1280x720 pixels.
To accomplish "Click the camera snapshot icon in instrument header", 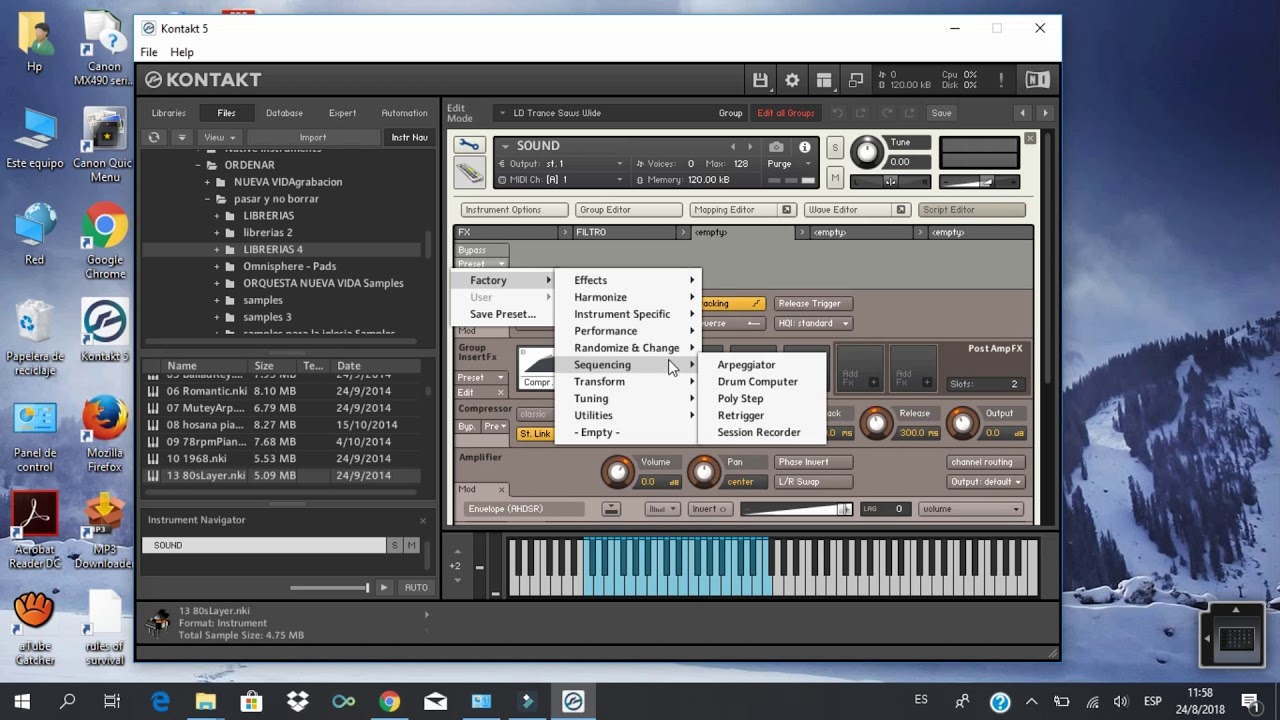I will coord(776,146).
